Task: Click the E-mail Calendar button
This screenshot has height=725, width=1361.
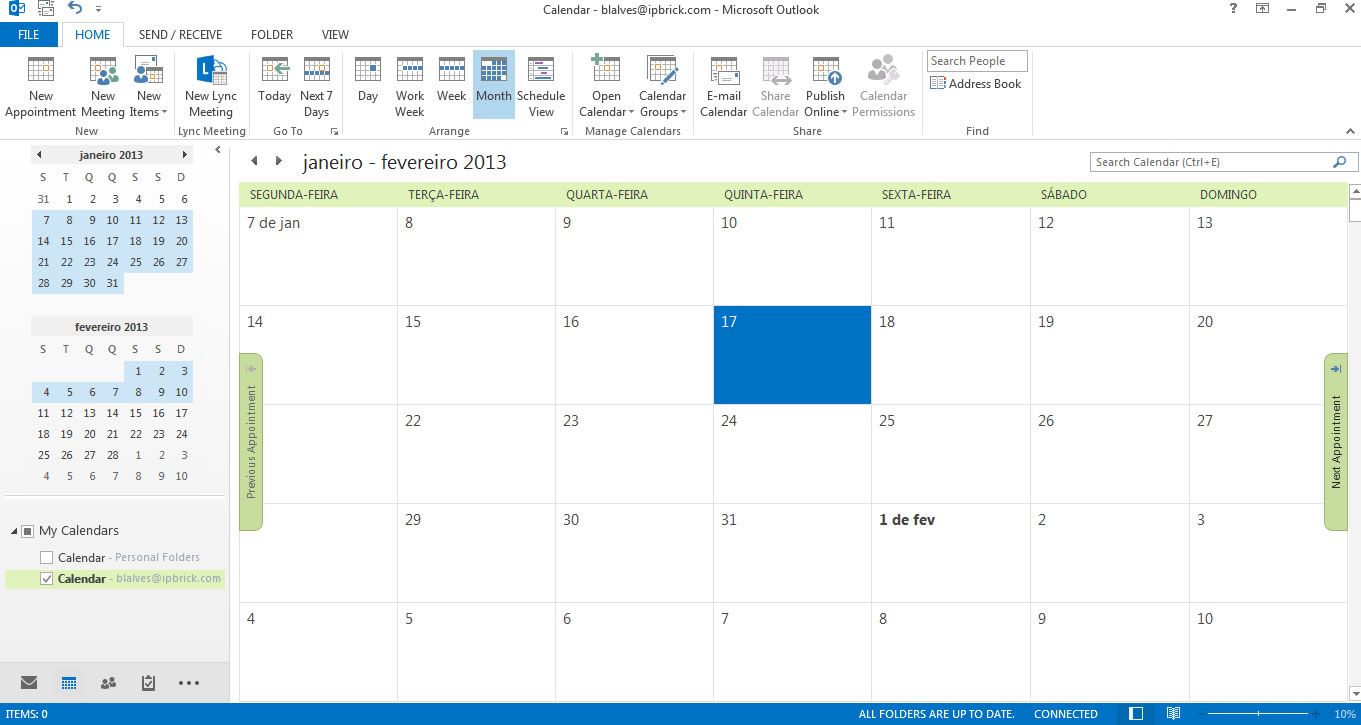Action: (x=724, y=86)
